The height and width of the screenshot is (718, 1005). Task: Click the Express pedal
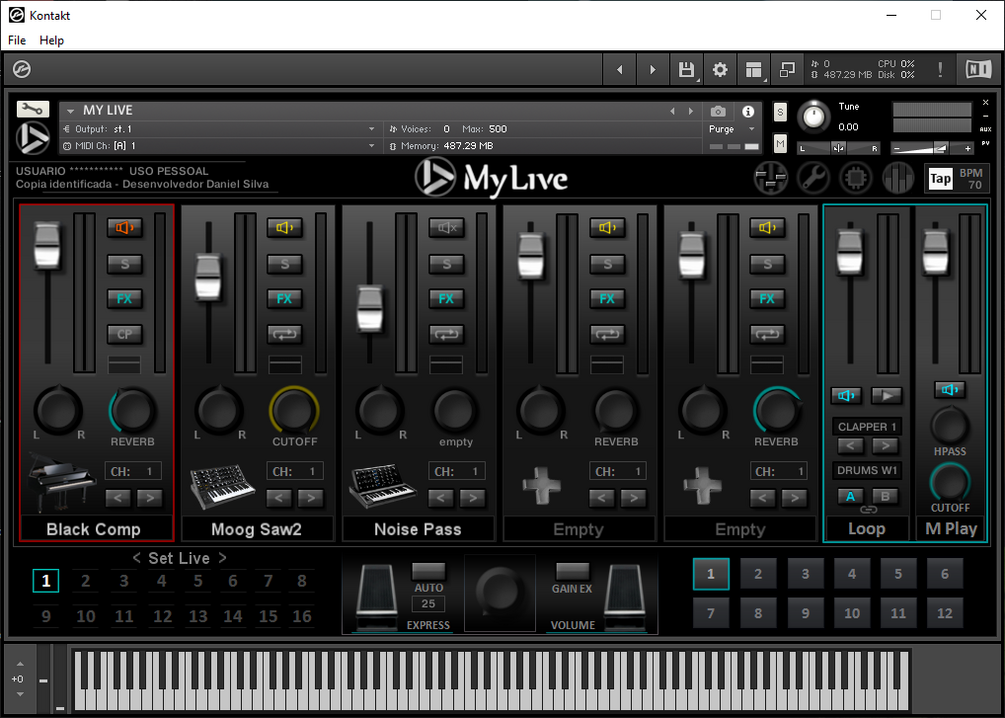tap(376, 595)
